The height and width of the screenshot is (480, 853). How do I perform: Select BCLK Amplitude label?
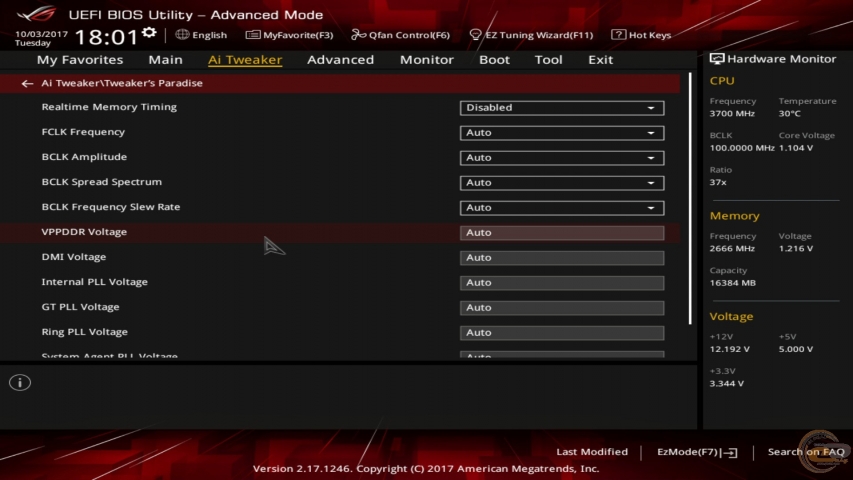click(84, 157)
